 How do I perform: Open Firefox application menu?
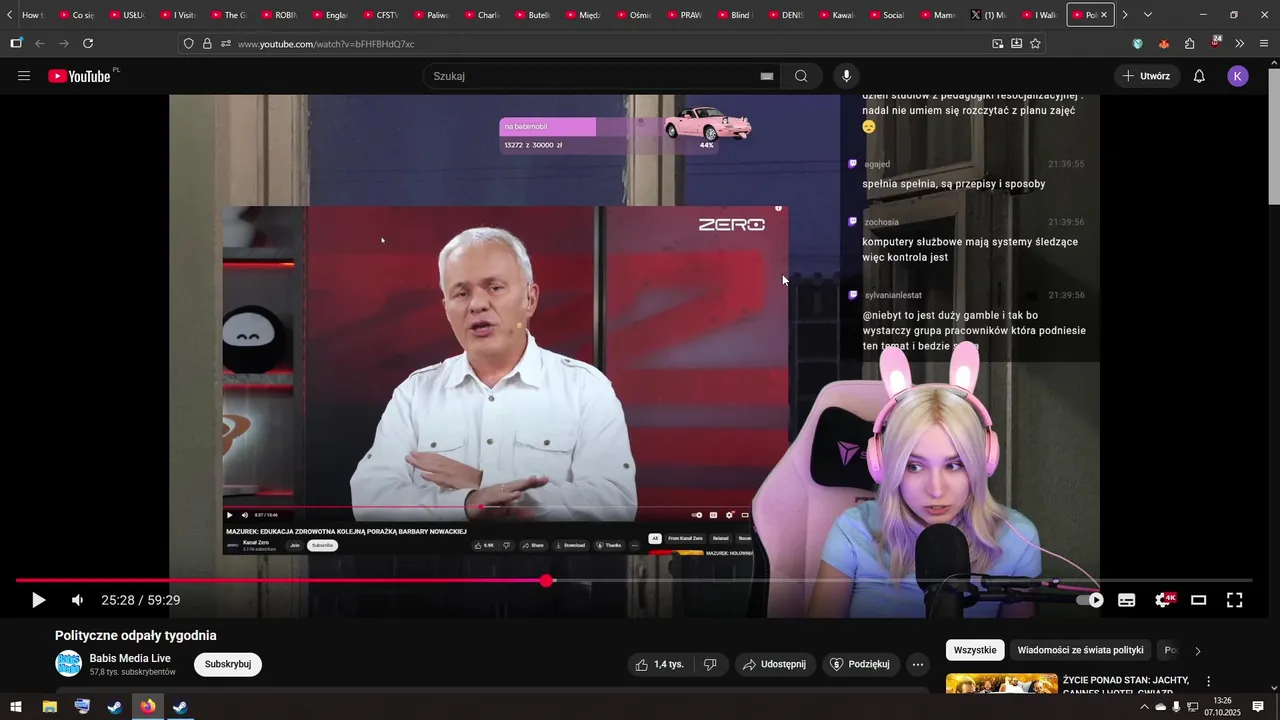point(1264,44)
